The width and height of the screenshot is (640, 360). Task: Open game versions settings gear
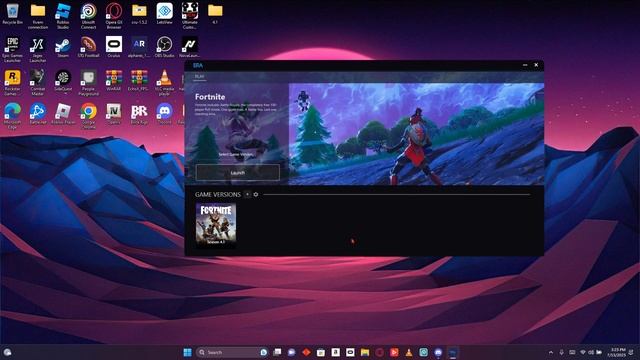(x=256, y=195)
